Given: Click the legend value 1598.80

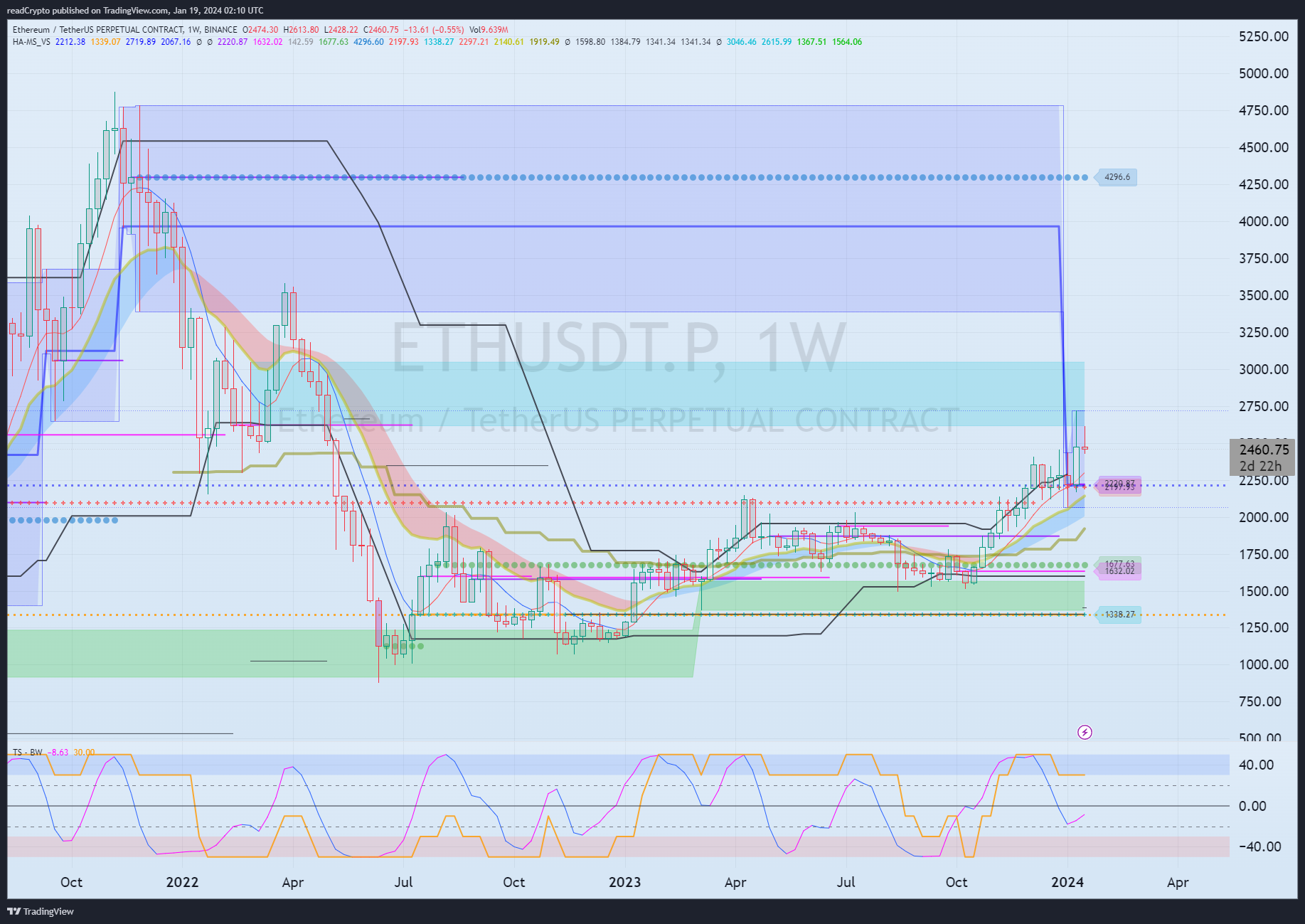Looking at the screenshot, I should (x=590, y=42).
